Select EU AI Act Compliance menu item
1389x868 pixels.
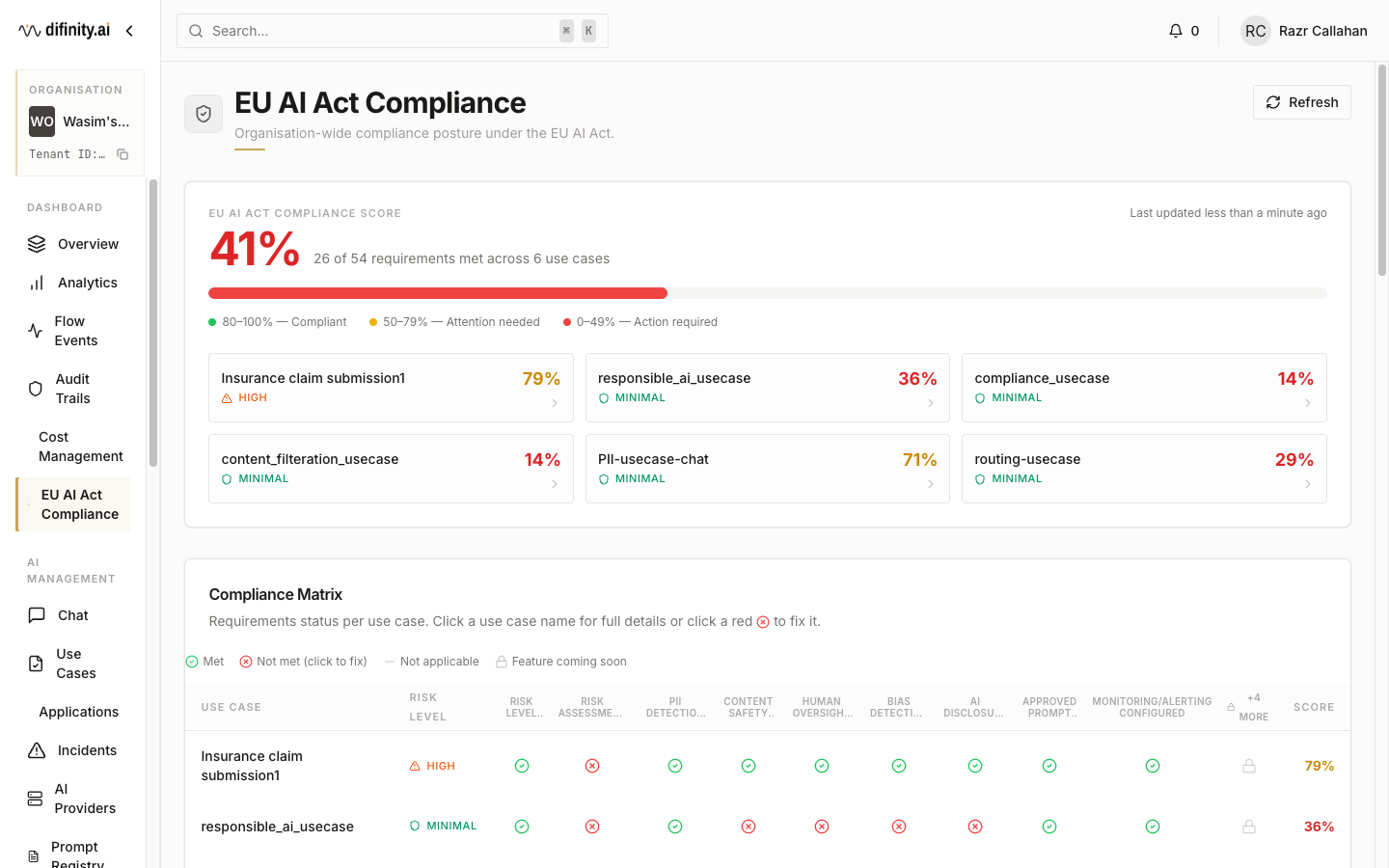[73, 504]
